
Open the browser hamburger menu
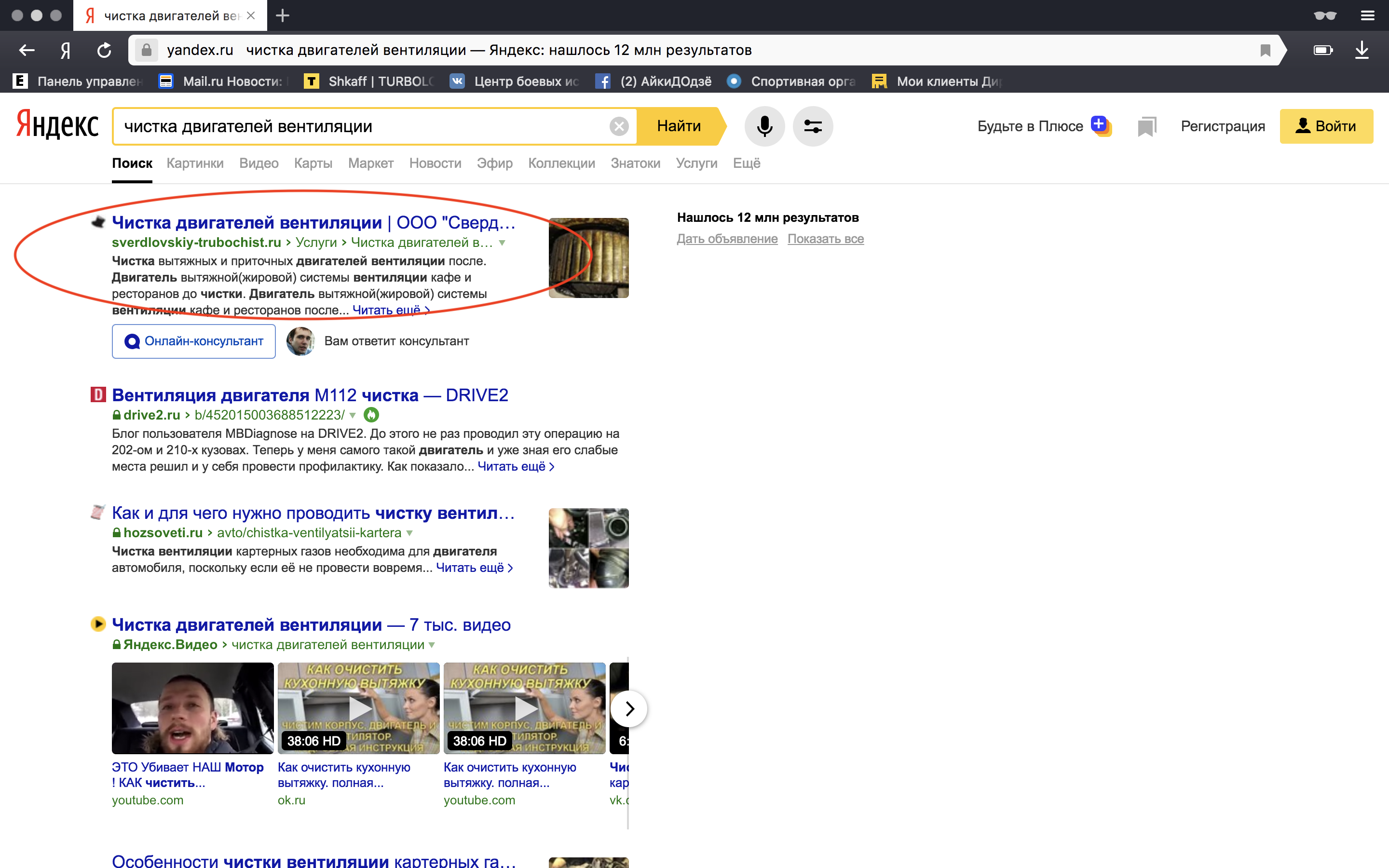(1367, 15)
